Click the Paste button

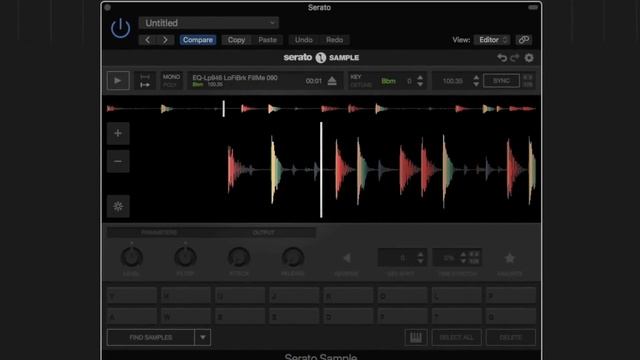pyautogui.click(x=267, y=40)
